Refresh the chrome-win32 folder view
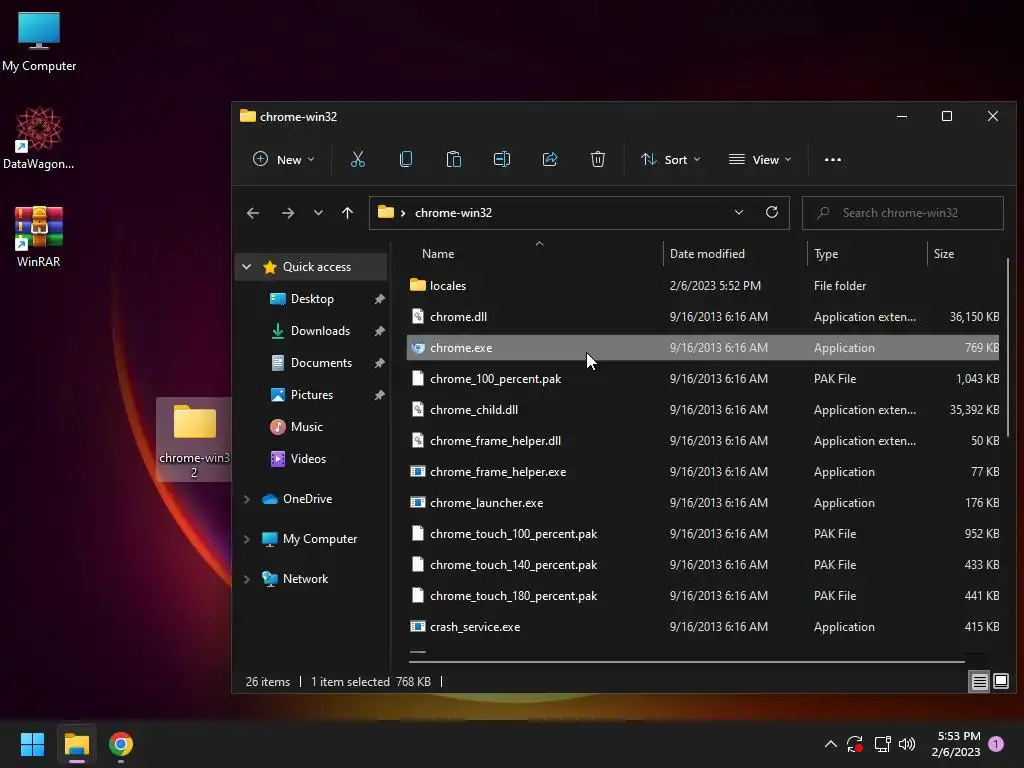This screenshot has height=768, width=1024. (771, 212)
